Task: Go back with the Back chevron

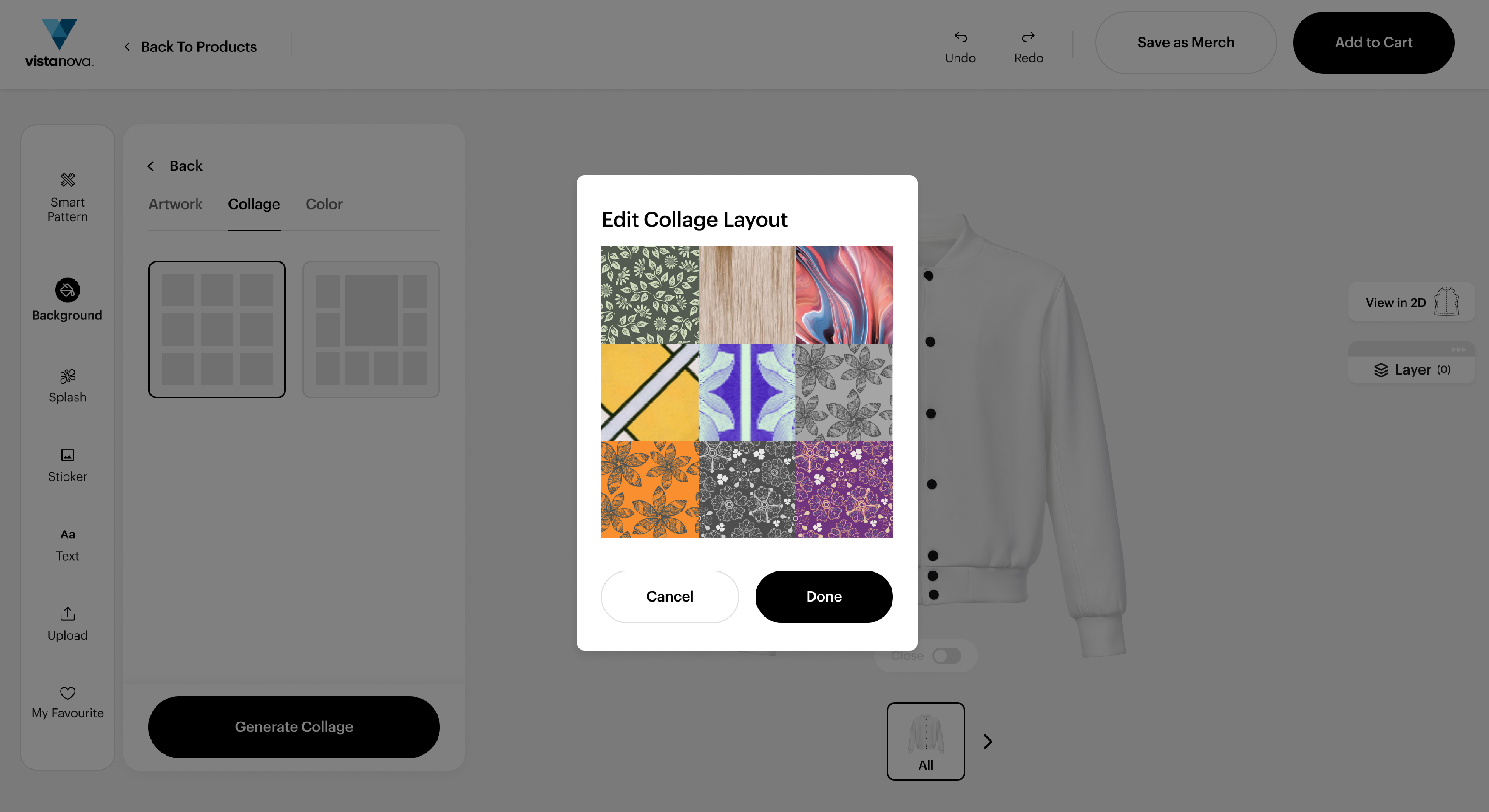Action: pos(151,166)
